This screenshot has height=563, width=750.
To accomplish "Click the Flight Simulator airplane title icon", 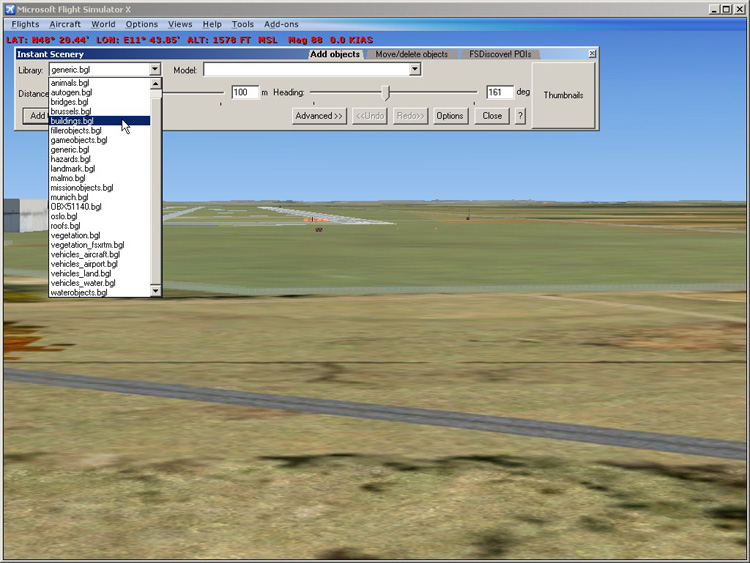I will pos(10,10).
